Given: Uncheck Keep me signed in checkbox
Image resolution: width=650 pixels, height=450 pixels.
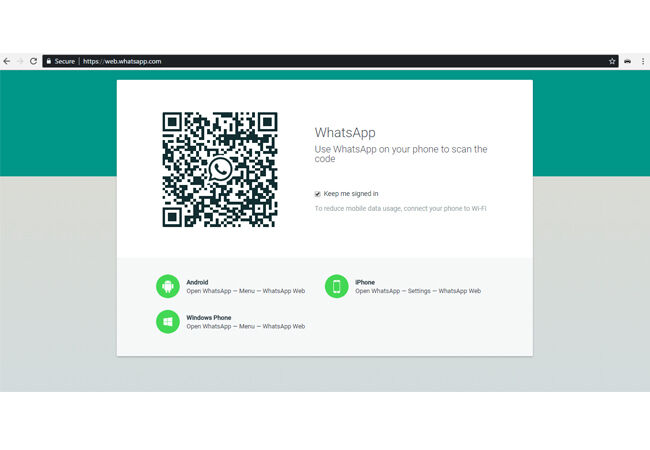Looking at the screenshot, I should (318, 194).
